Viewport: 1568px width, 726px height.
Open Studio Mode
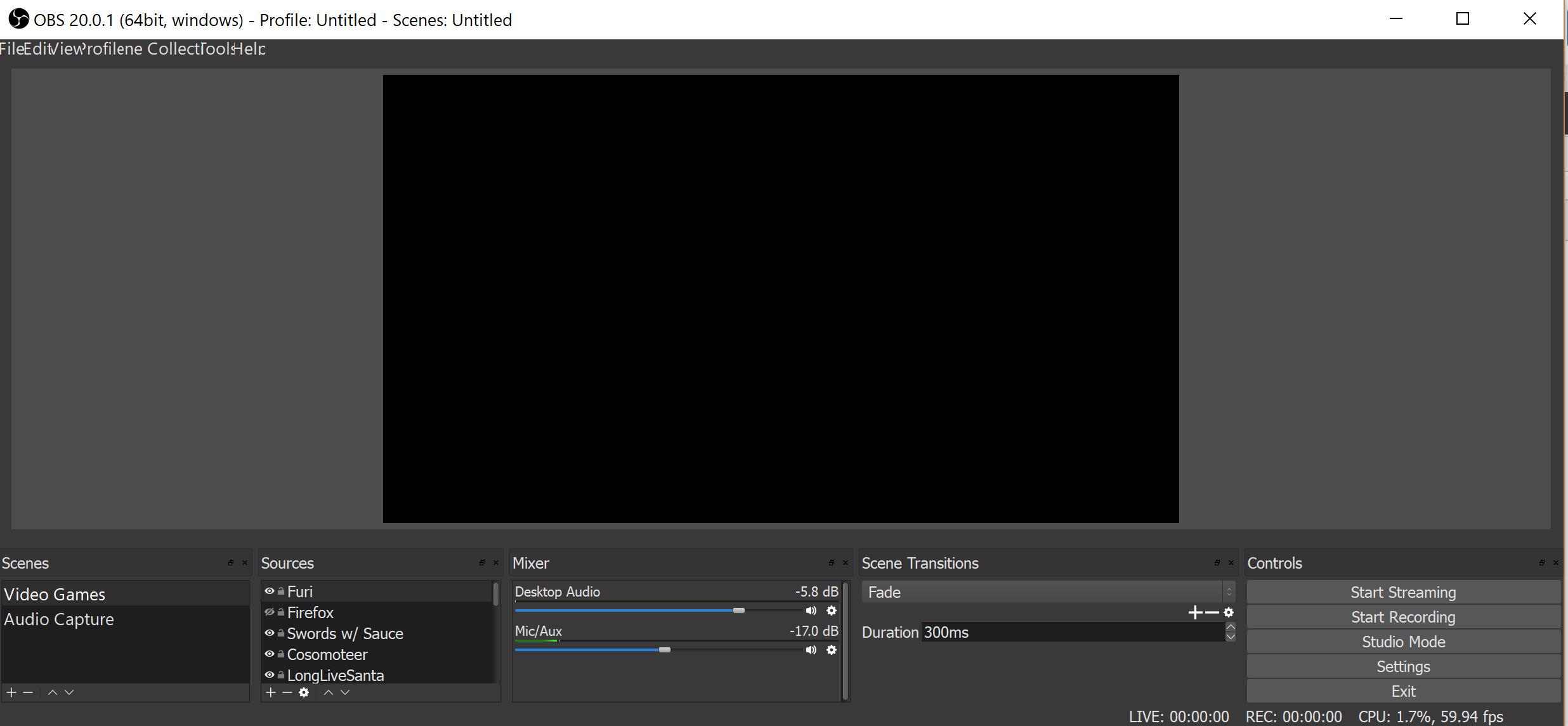point(1403,642)
